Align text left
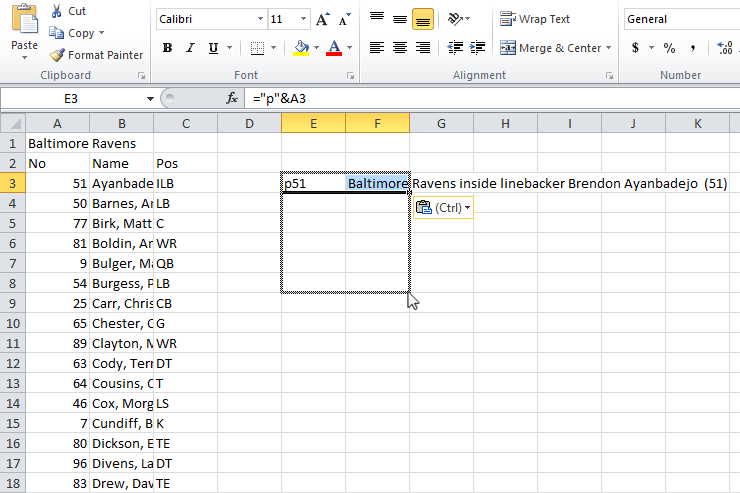 377,48
